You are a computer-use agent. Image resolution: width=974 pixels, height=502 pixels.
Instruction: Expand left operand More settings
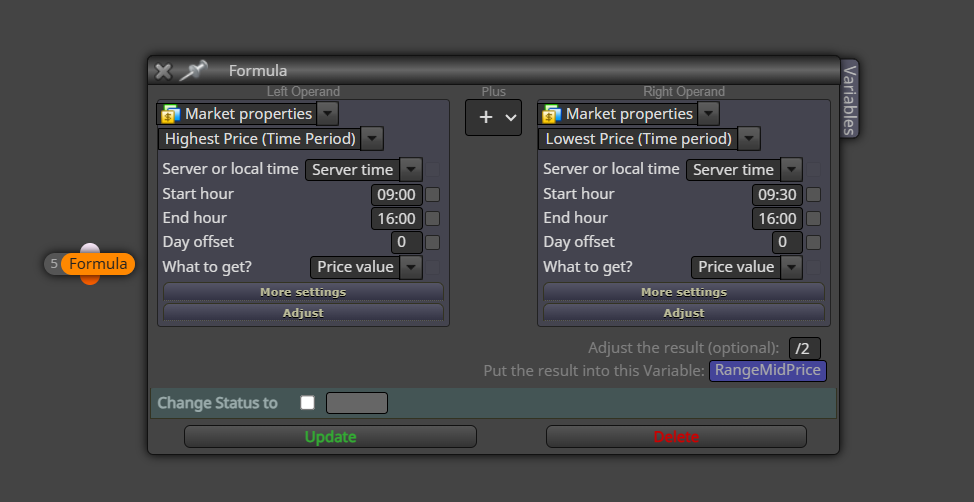click(x=303, y=291)
